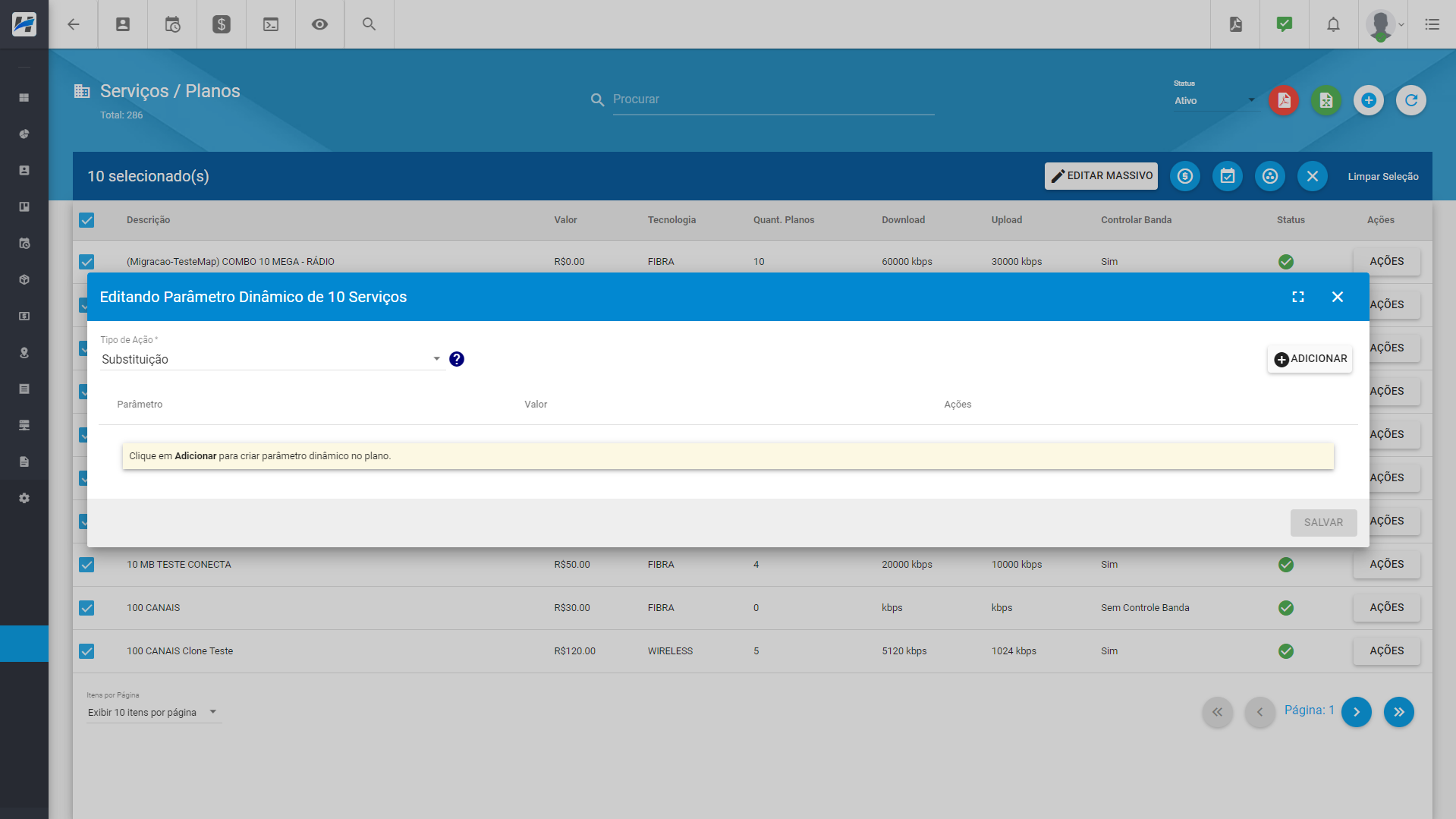Jump to the last page
The height and width of the screenshot is (819, 1456).
coord(1399,712)
